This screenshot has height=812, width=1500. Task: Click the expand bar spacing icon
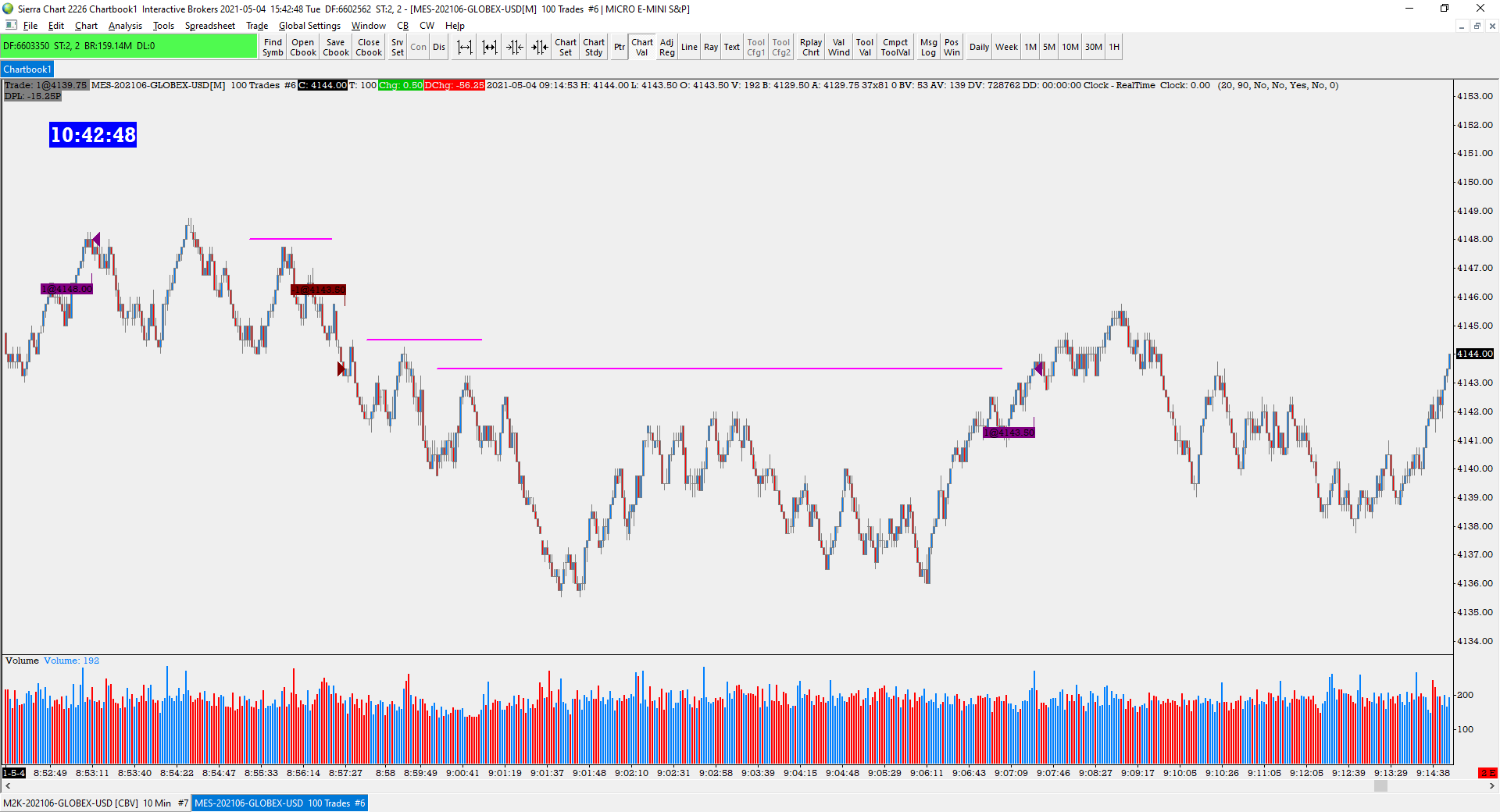click(x=465, y=47)
